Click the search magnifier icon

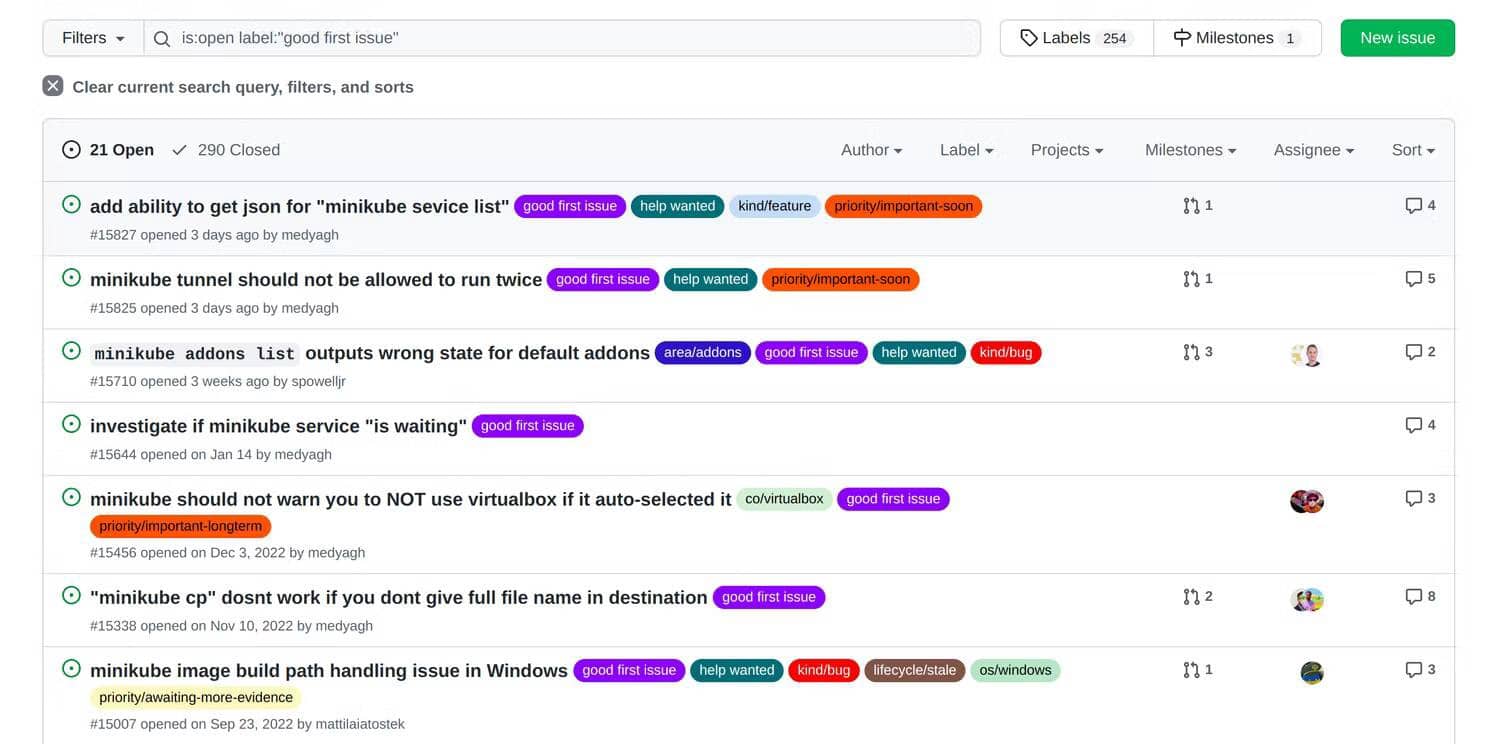click(x=161, y=38)
